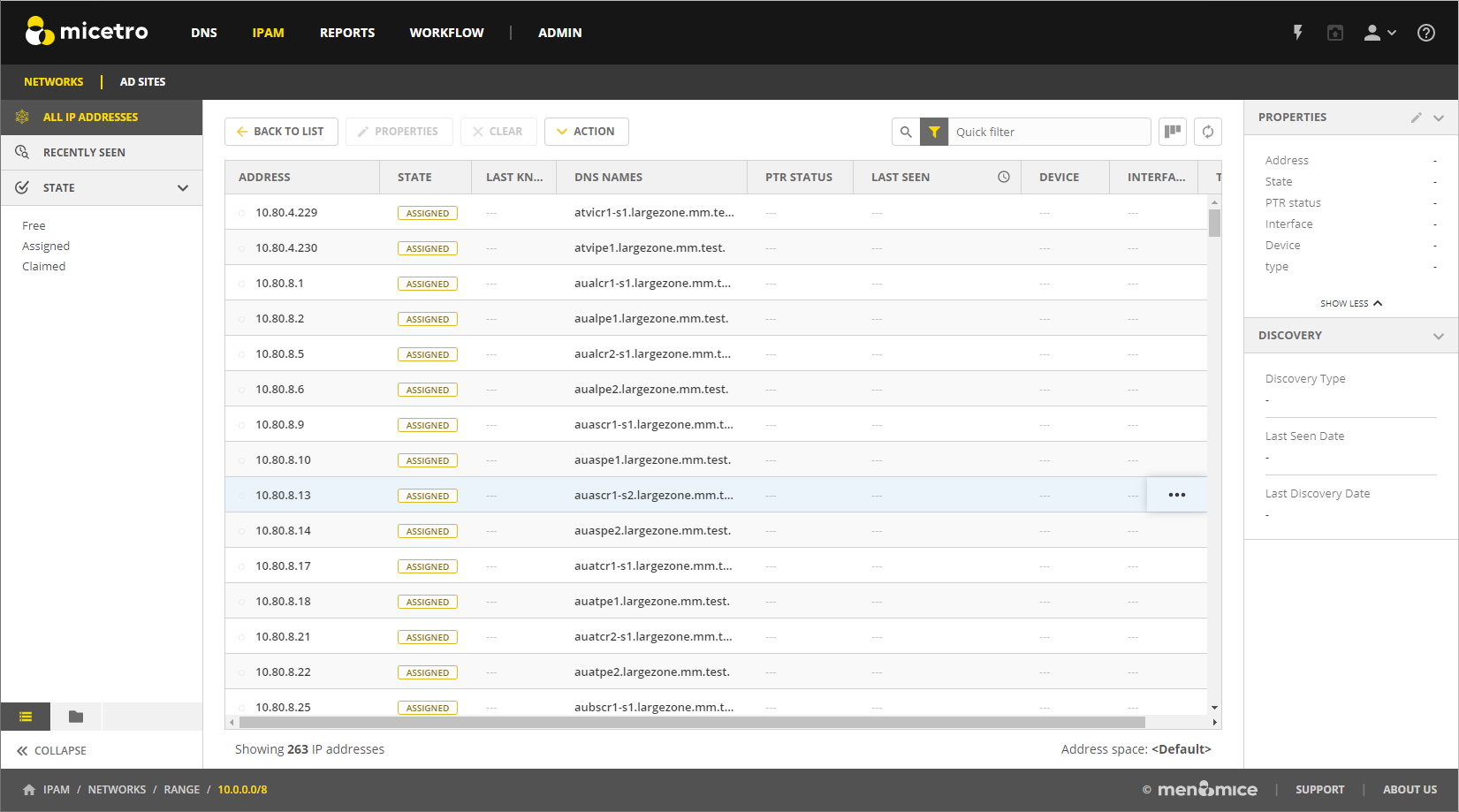Focus the Quick filter input field
The image size is (1459, 812).
click(x=1048, y=132)
